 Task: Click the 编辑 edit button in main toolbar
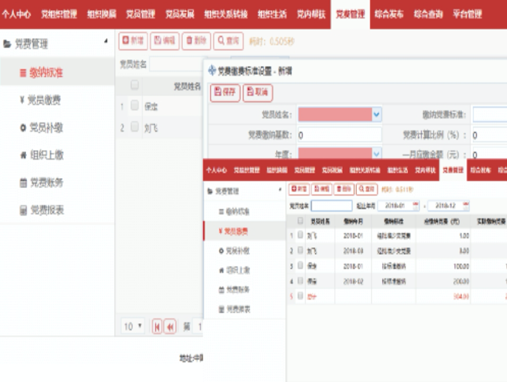click(x=165, y=41)
